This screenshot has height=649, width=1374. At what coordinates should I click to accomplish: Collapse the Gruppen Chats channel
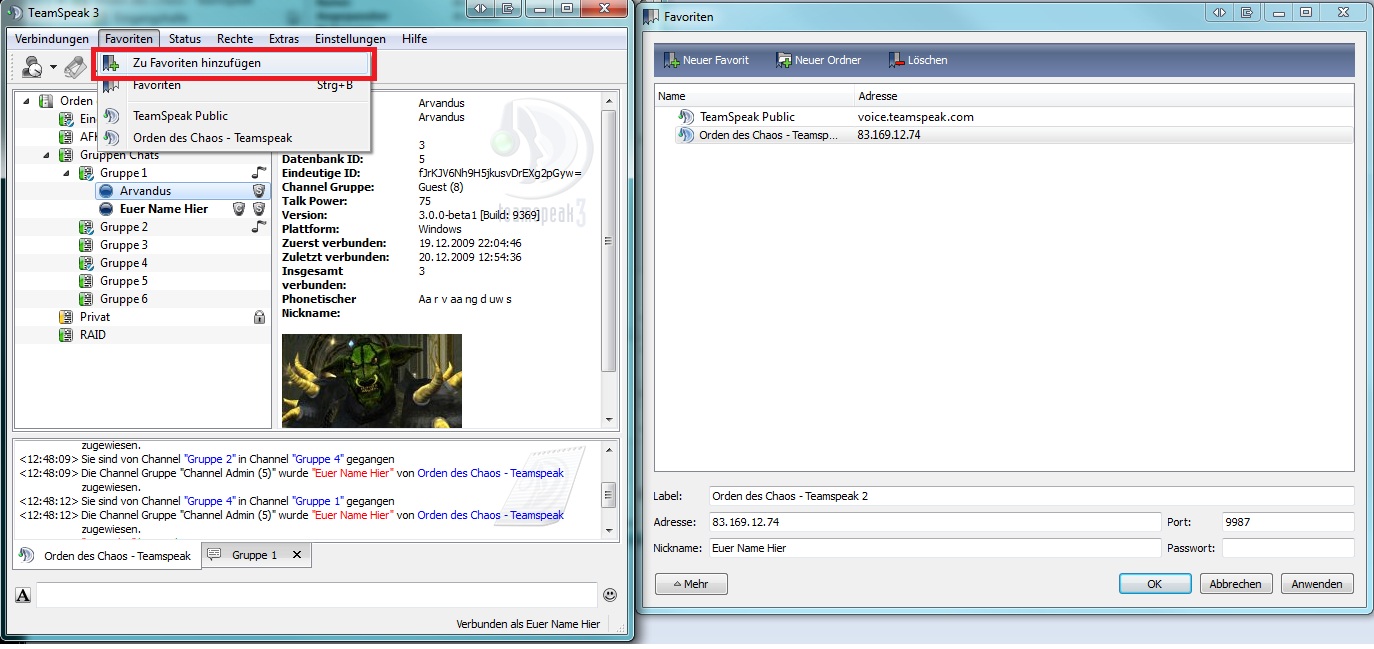point(46,155)
